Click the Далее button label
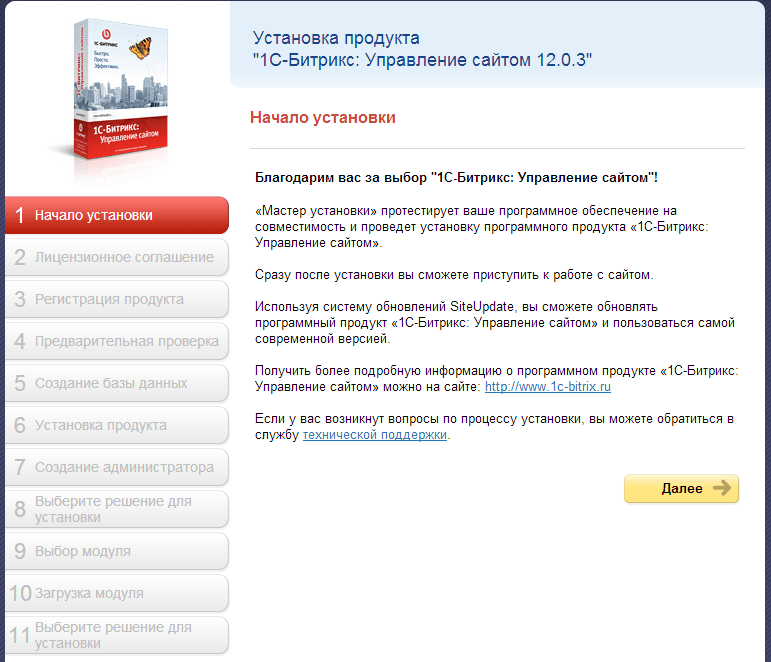Viewport: 771px width, 662px height. coord(682,488)
